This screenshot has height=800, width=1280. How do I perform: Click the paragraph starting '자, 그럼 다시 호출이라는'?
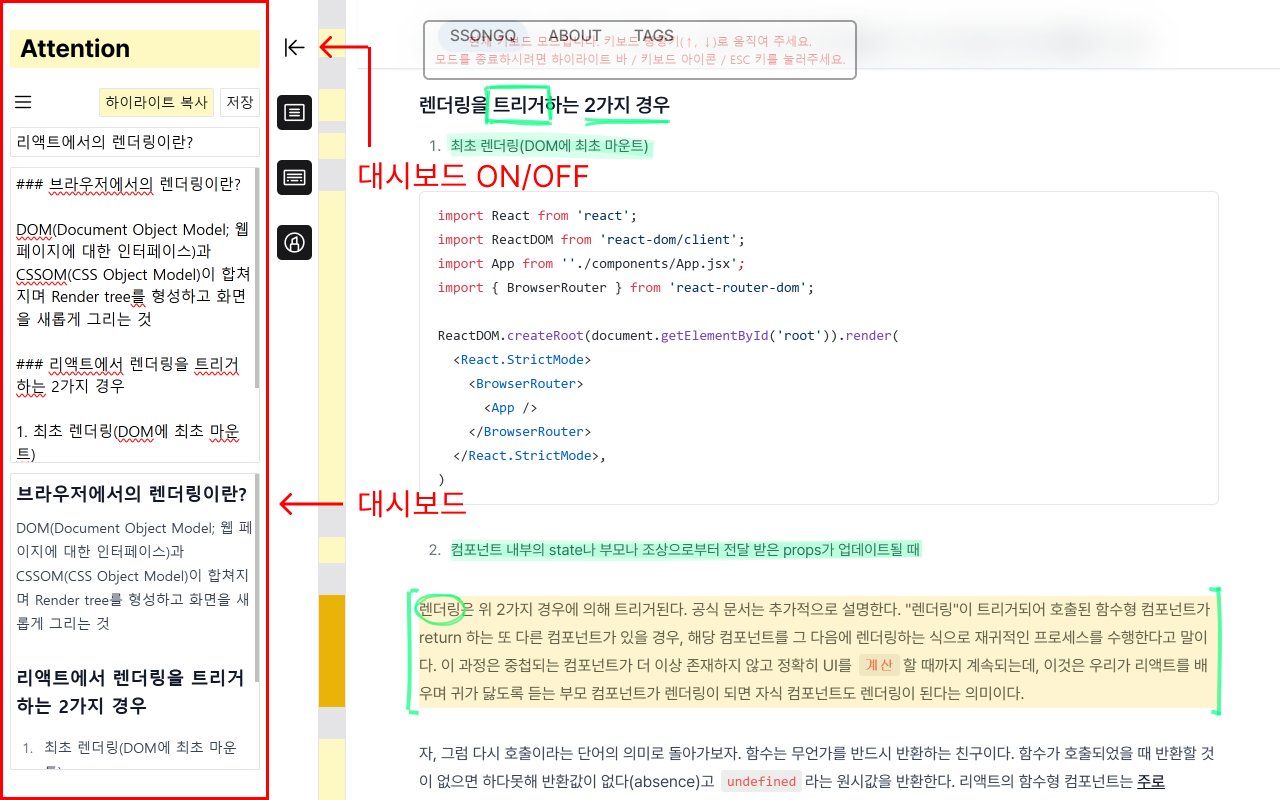click(x=817, y=767)
